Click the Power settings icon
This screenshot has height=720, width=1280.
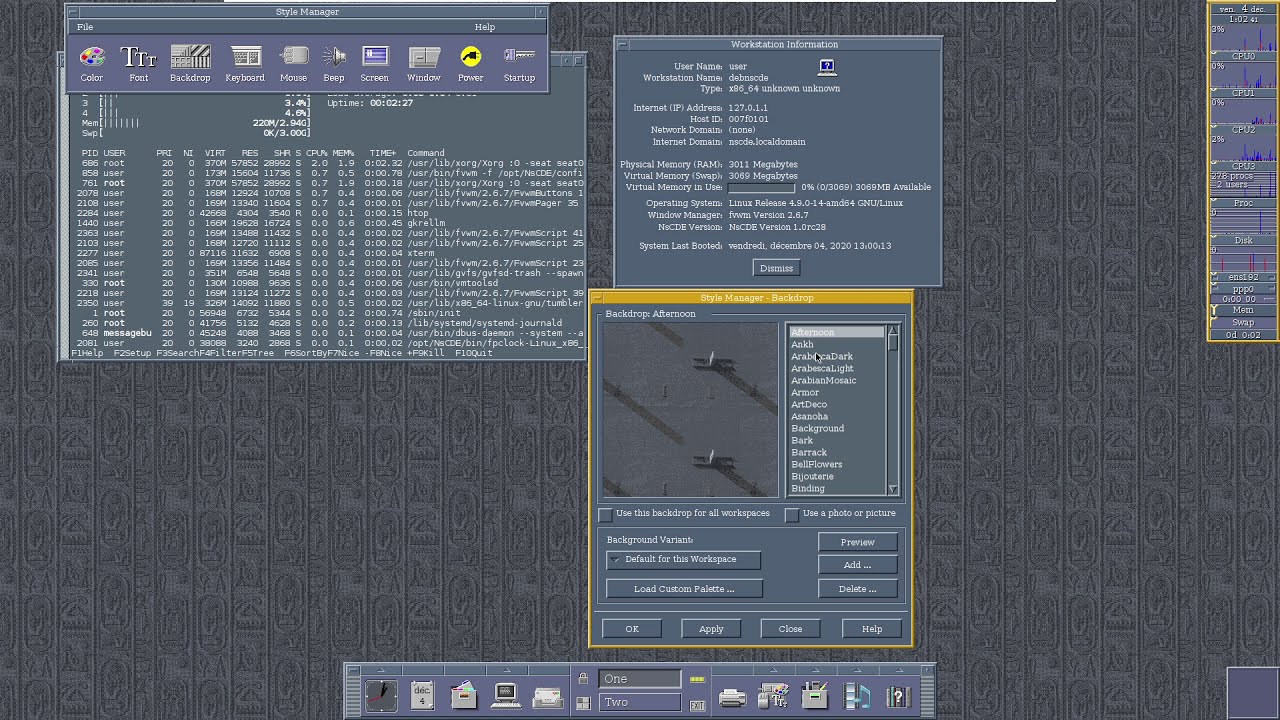point(470,62)
